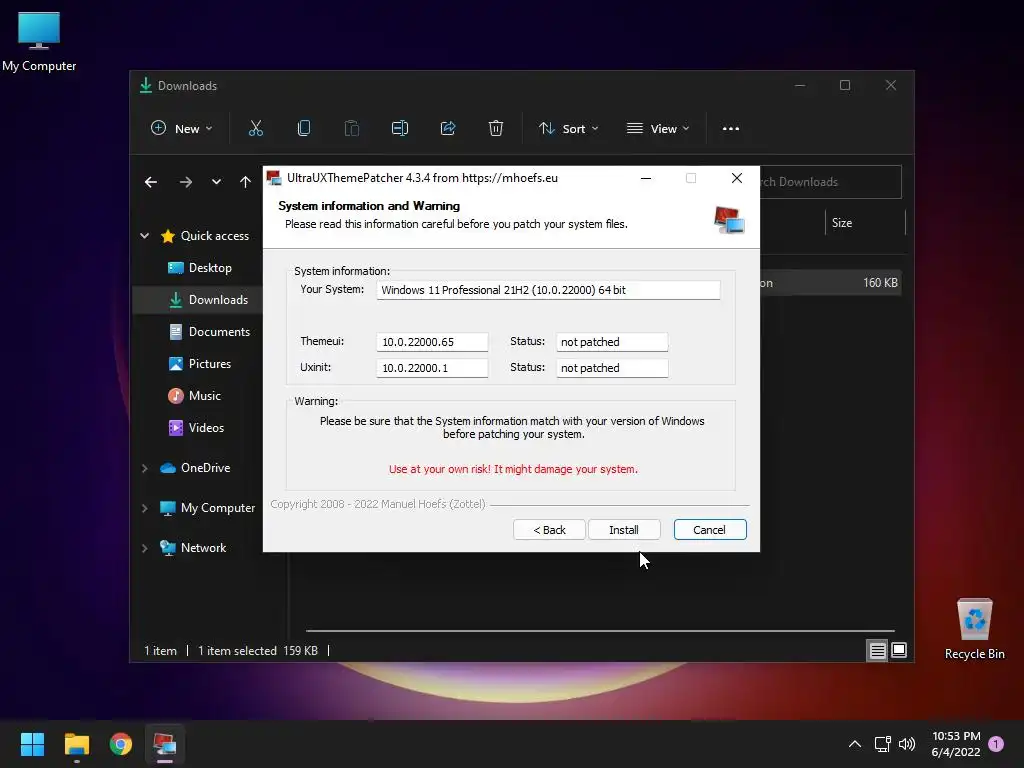Click Install in UltraUXThemePatcher dialog
Screen dimensions: 1024x768
pyautogui.click(x=624, y=530)
